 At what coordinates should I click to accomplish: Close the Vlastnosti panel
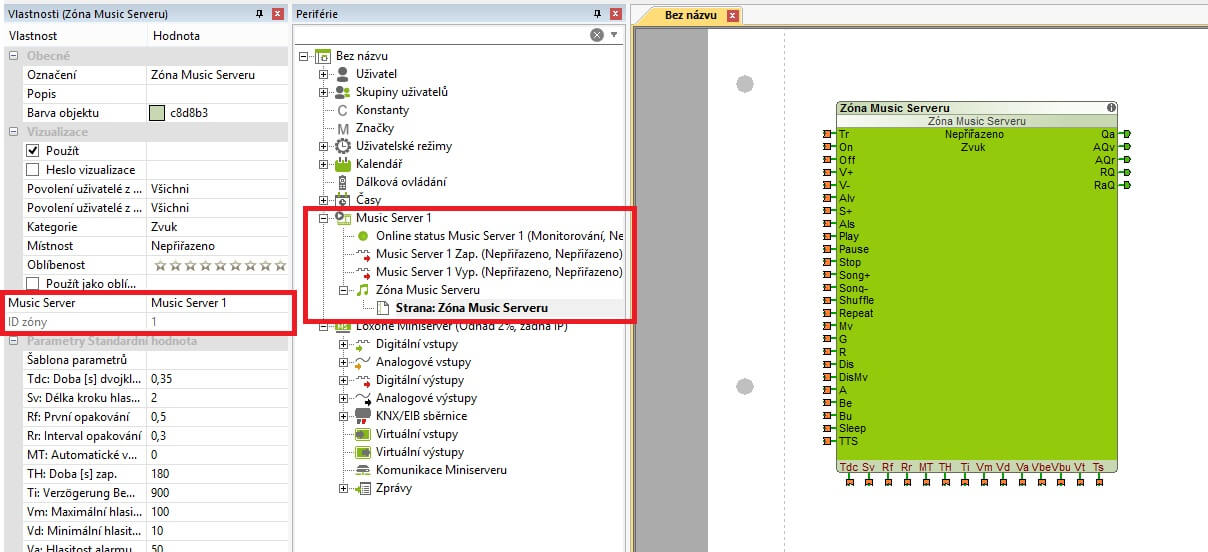click(x=278, y=14)
